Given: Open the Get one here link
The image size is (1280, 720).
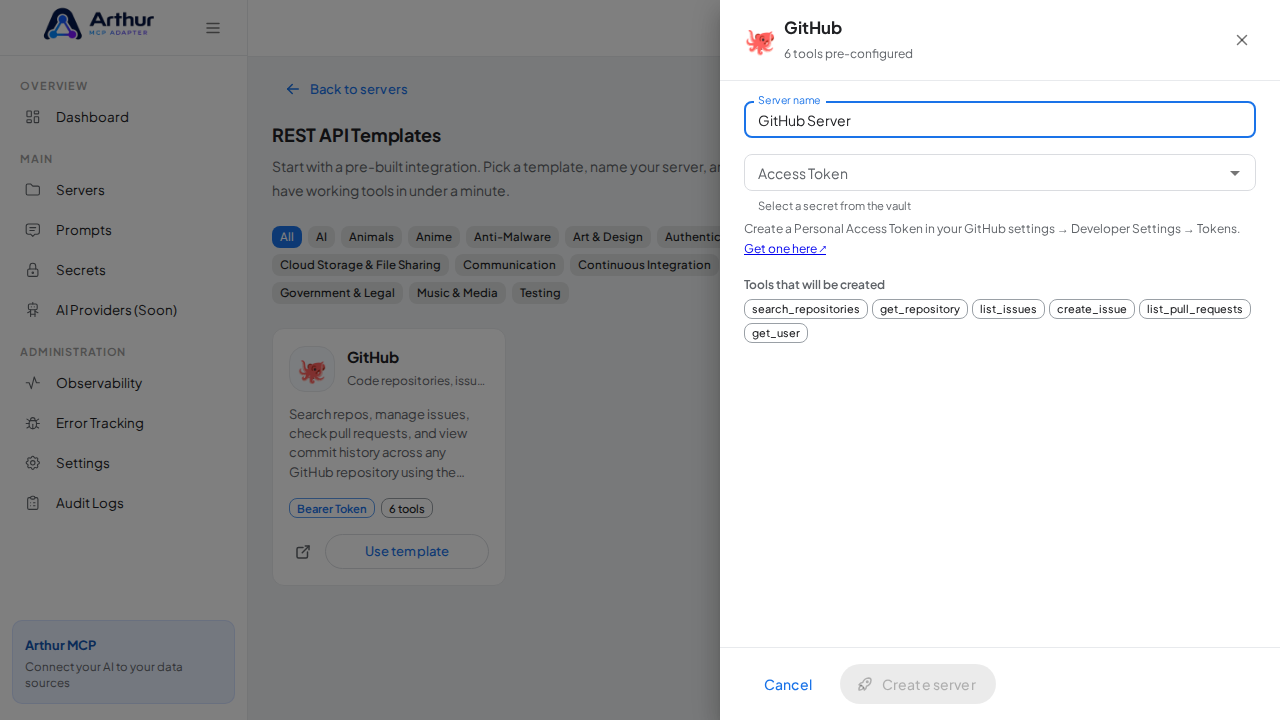Looking at the screenshot, I should click(785, 248).
